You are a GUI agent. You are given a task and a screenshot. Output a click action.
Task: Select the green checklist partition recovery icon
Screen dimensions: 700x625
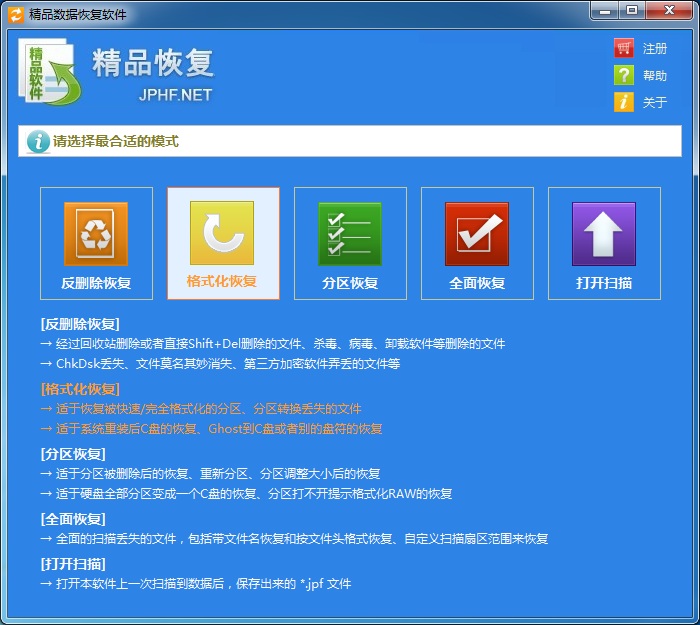pyautogui.click(x=350, y=234)
